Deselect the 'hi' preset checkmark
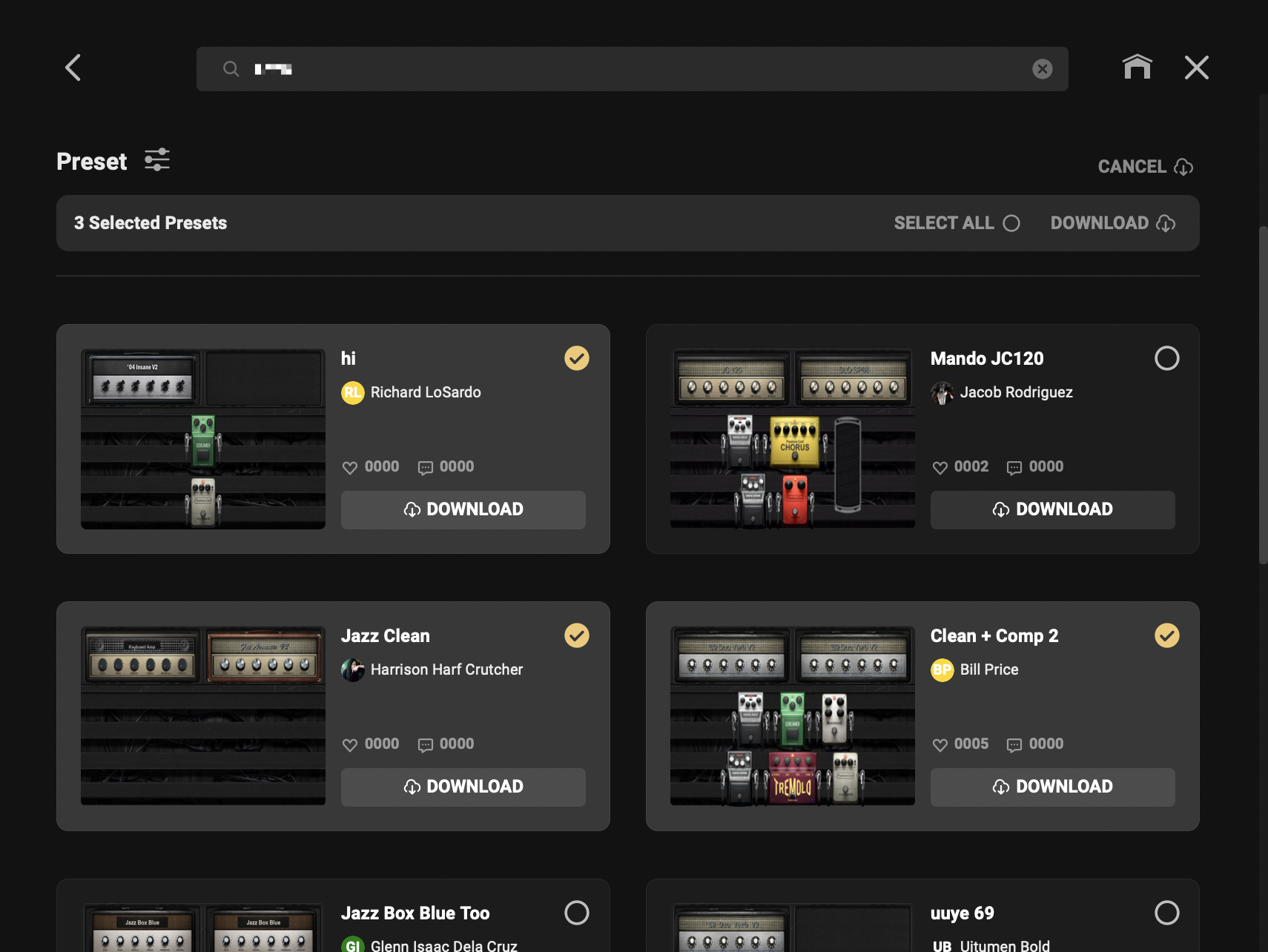Viewport: 1268px width, 952px height. [577, 358]
